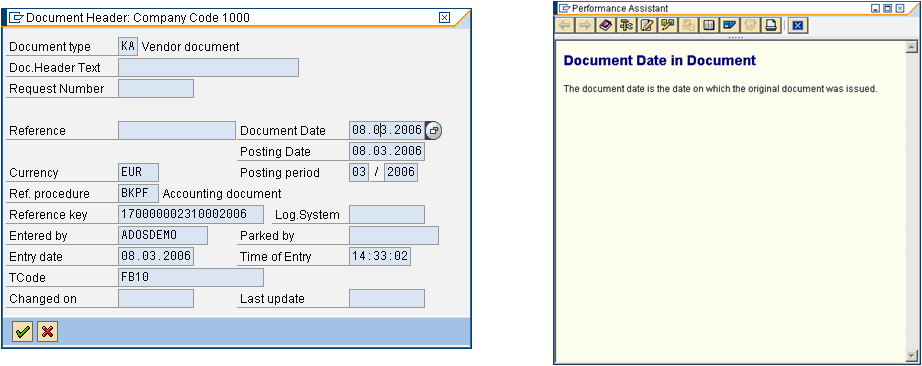Click the Technical Information hammer icon

coord(626,25)
